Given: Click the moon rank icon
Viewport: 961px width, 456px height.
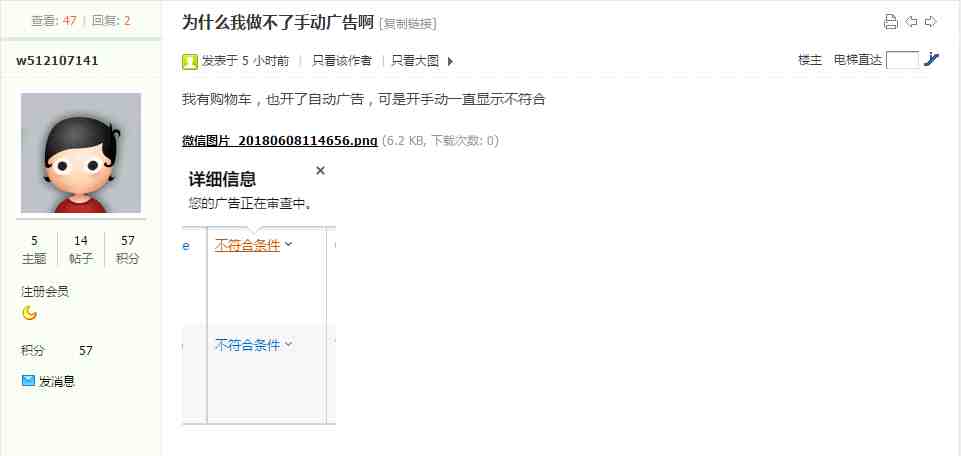Looking at the screenshot, I should pos(29,313).
